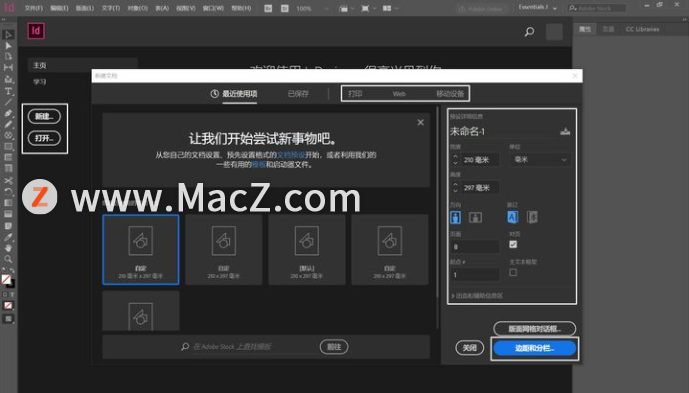Click the 版面网格对话框... button
The image size is (689, 393).
coord(534,329)
